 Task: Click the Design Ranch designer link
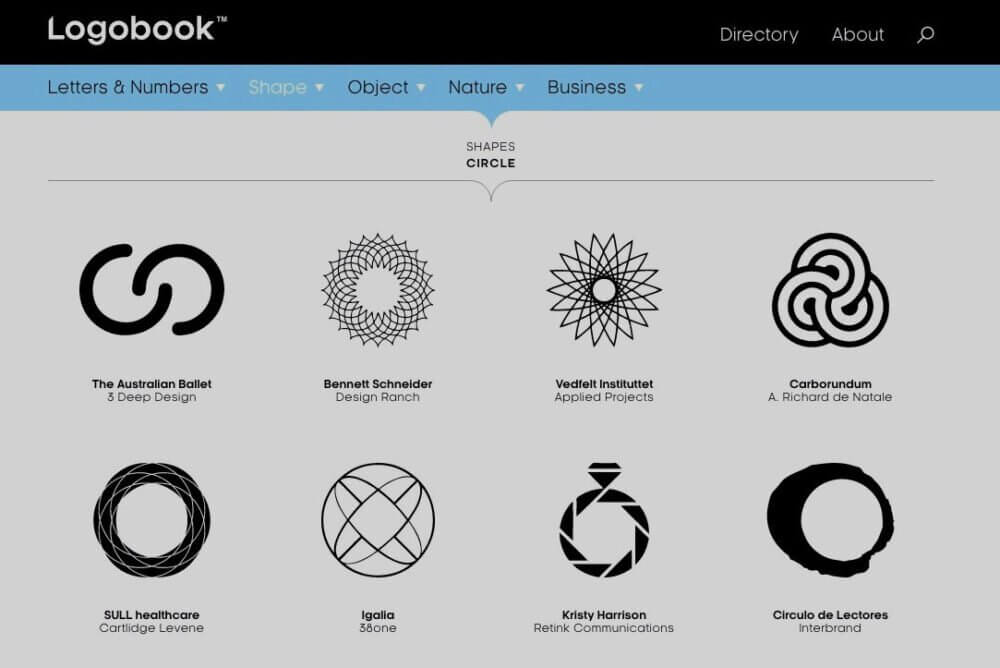coord(377,396)
